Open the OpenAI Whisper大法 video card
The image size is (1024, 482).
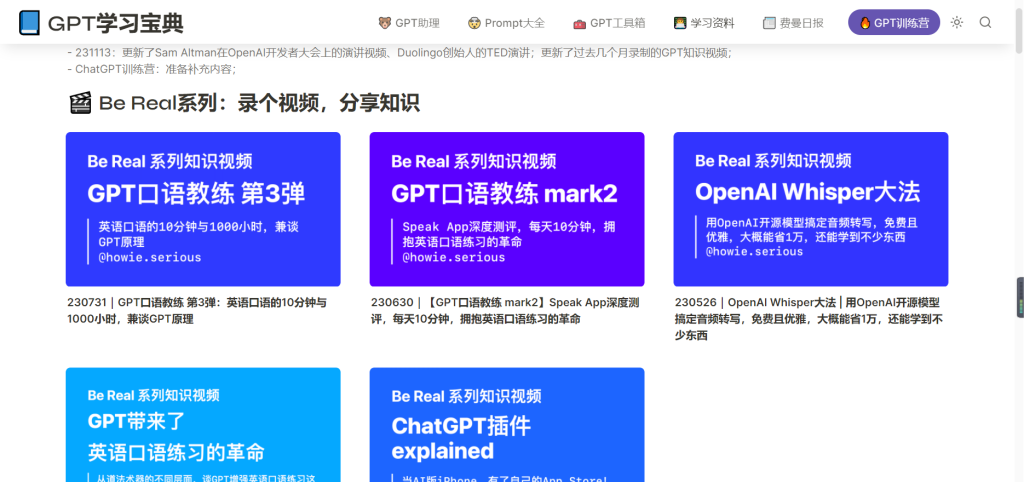pyautogui.click(x=810, y=209)
